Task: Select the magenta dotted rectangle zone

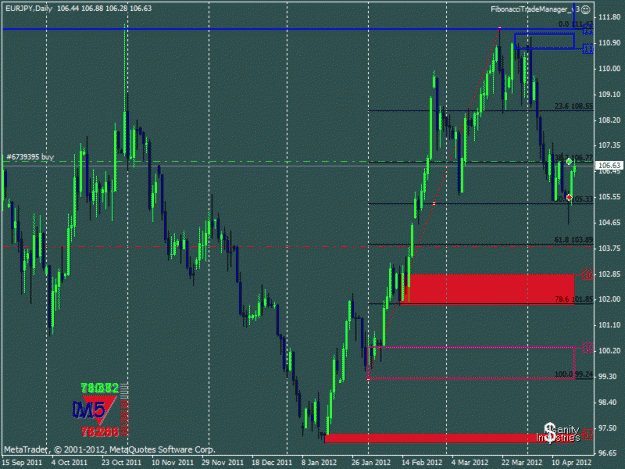Action: pyautogui.click(x=471, y=363)
